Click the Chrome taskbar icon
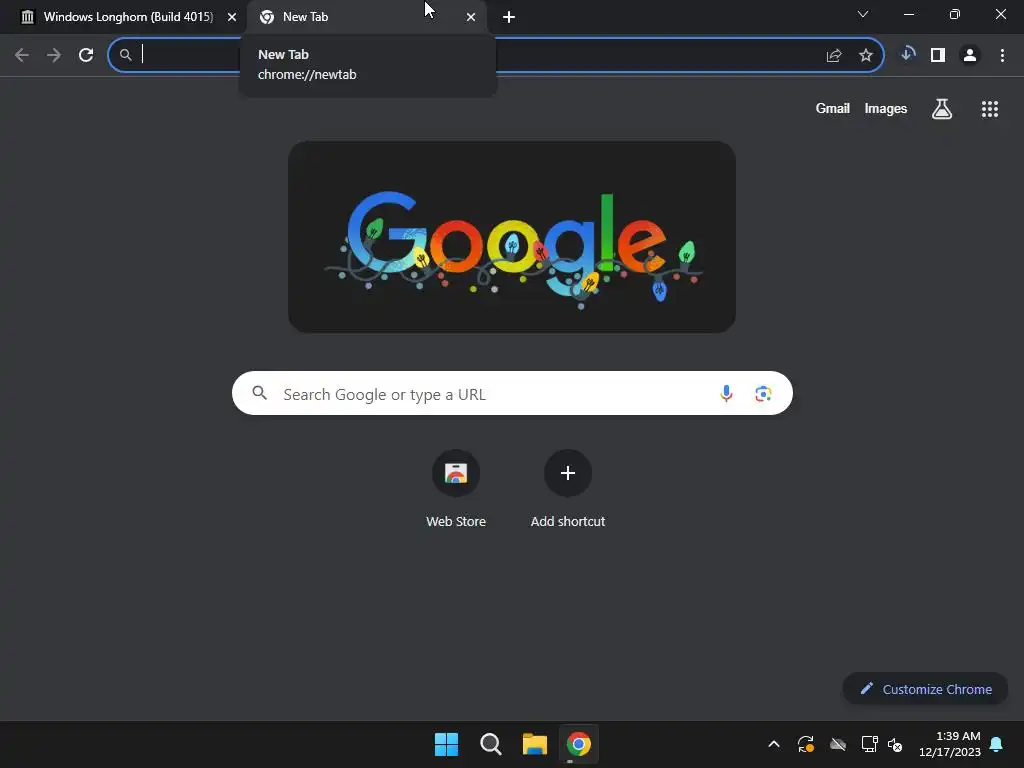This screenshot has height=768, width=1024. point(579,744)
